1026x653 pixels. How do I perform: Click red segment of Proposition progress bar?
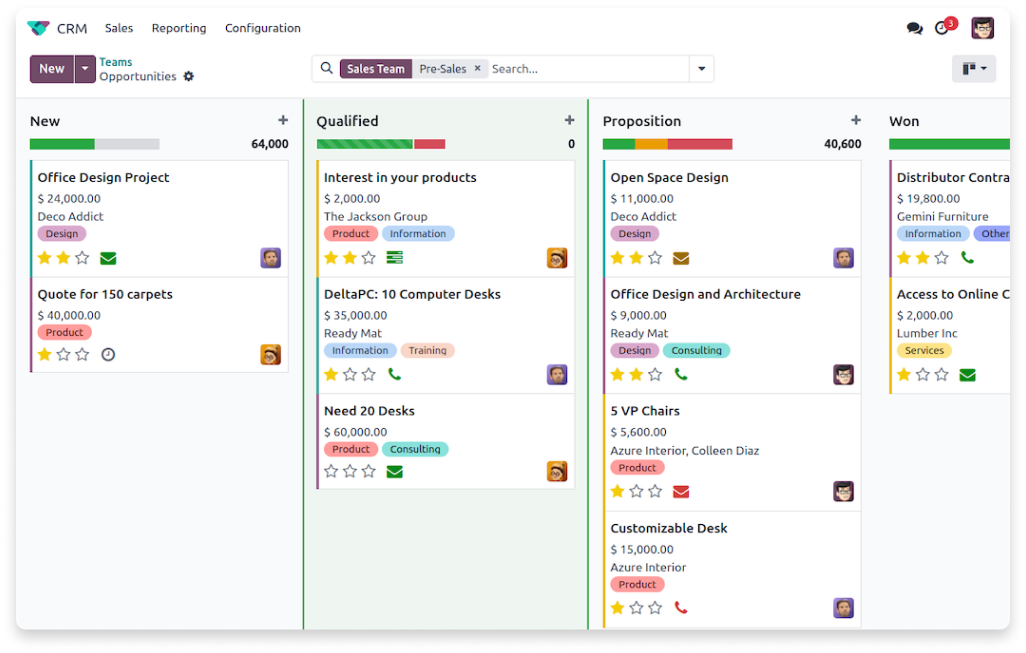tap(700, 144)
